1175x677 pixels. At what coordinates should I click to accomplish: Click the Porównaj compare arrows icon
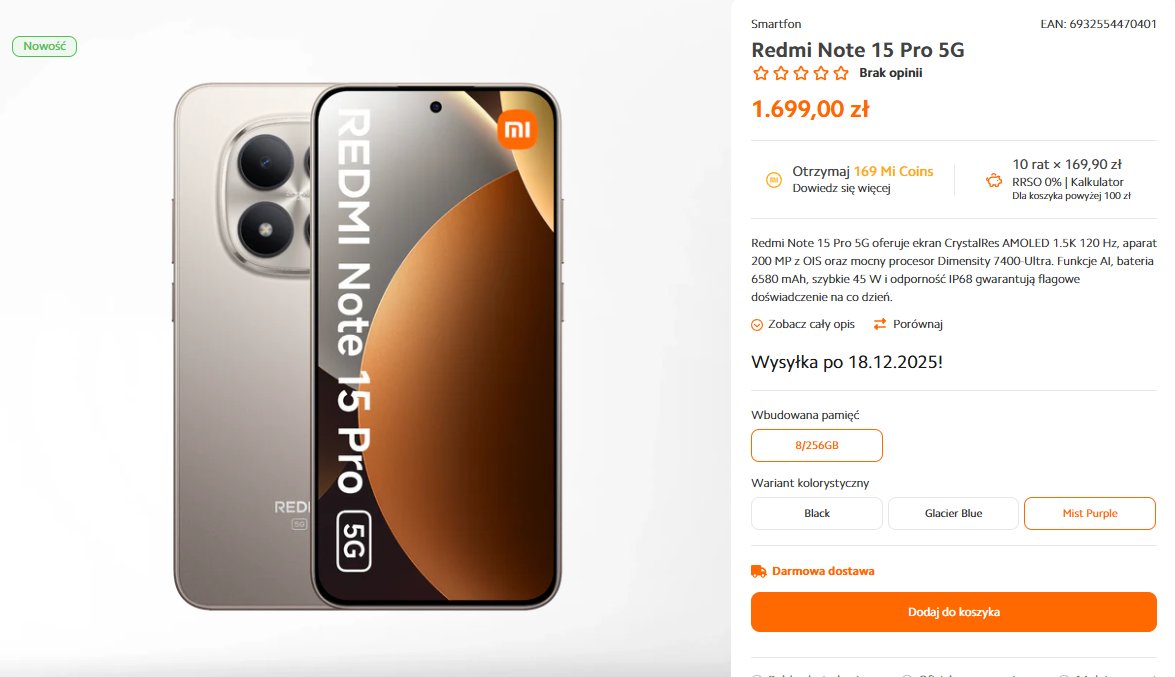click(880, 324)
